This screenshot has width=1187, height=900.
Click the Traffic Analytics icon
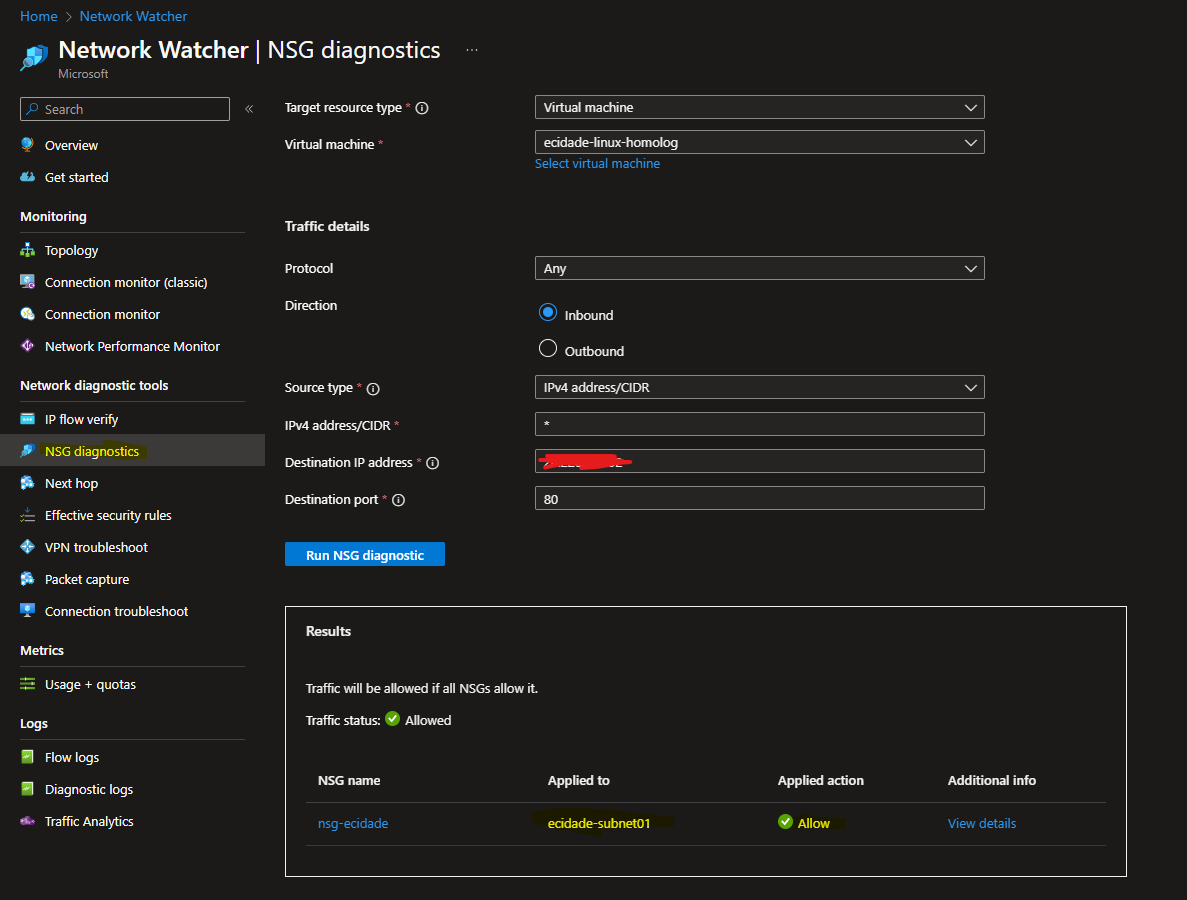(27, 821)
